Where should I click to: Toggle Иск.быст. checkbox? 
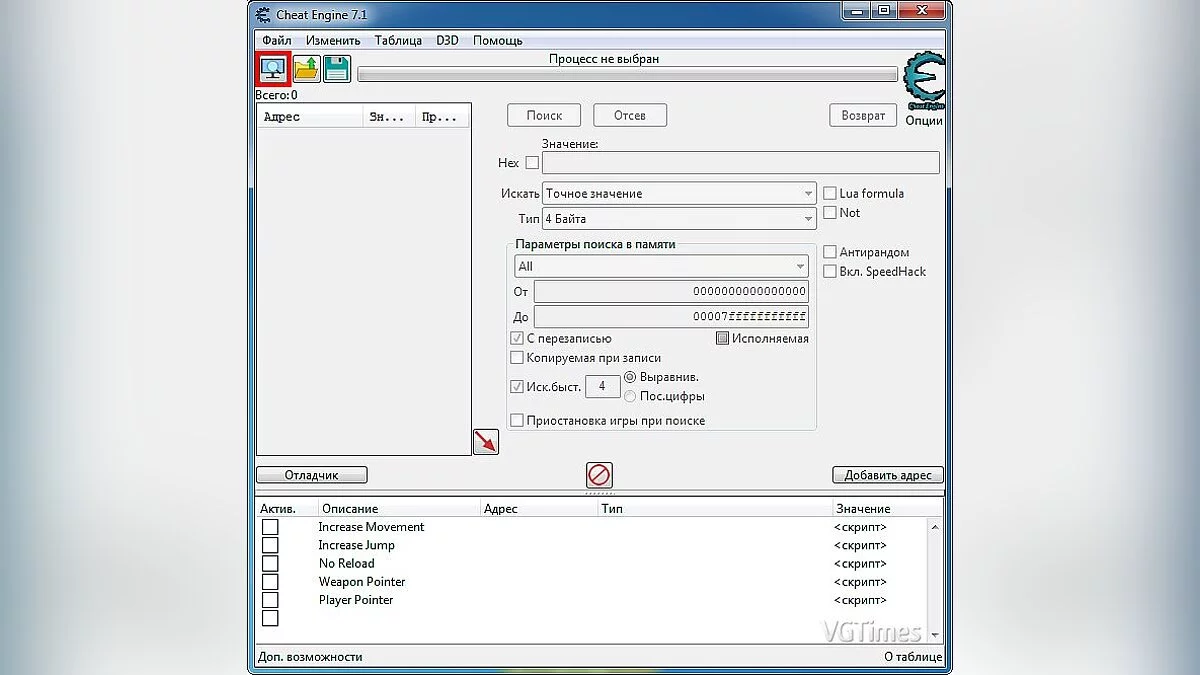click(517, 386)
